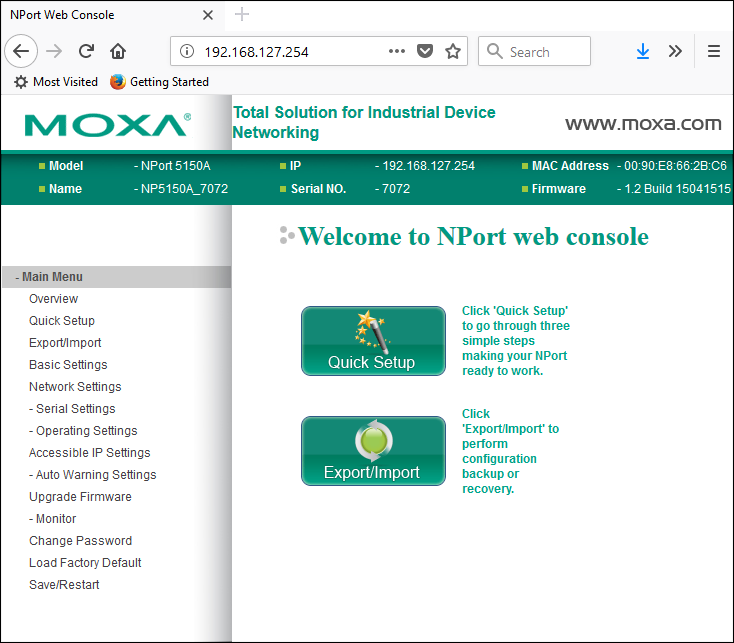This screenshot has height=643, width=734.
Task: Open Change Password page
Action: point(81,541)
